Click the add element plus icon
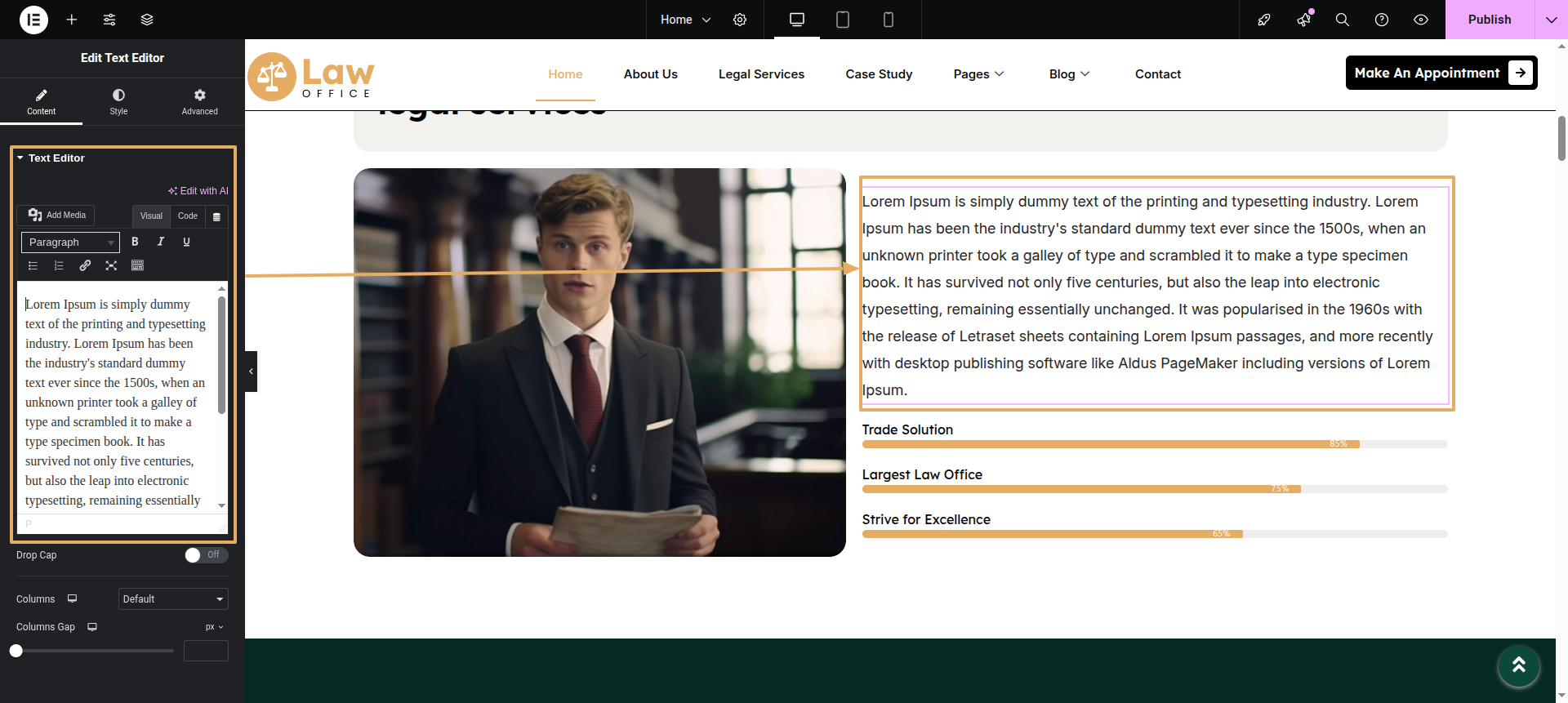The height and width of the screenshot is (703, 1568). 72,20
